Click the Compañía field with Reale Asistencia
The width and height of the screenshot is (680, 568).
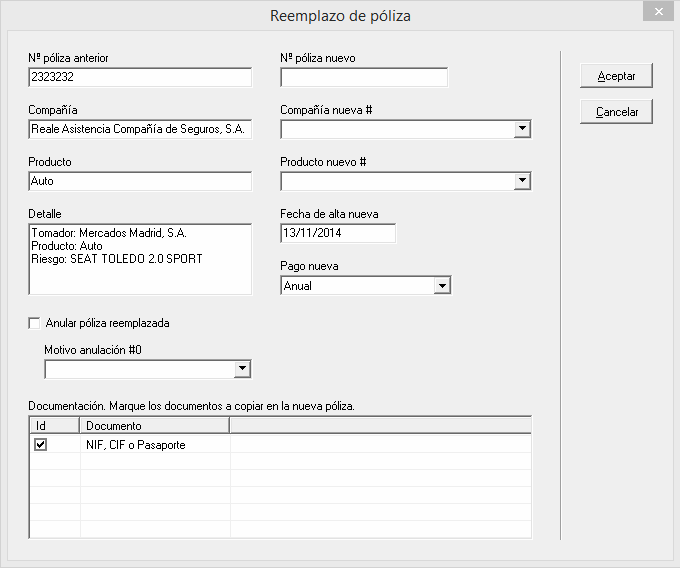140,129
